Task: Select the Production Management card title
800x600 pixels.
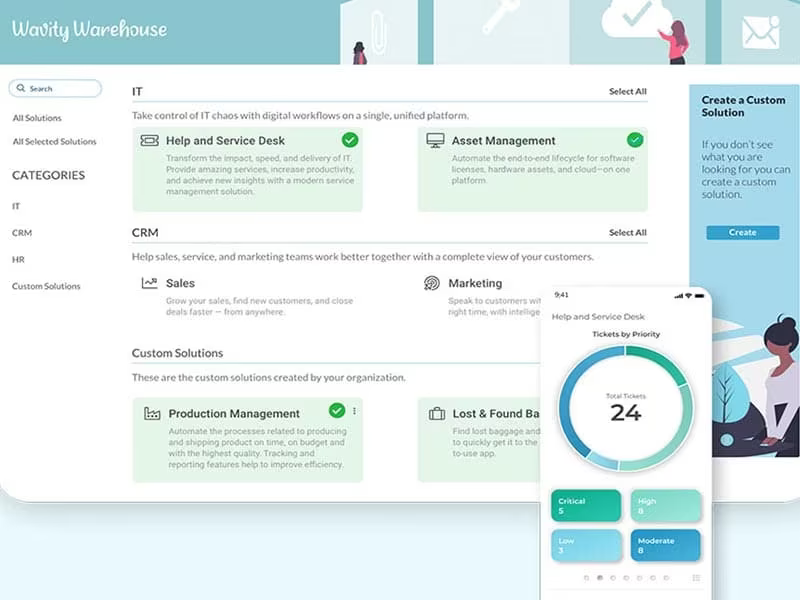Action: click(x=234, y=414)
